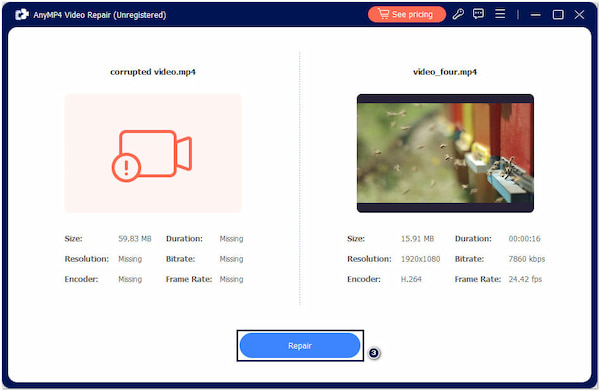Click the Missing value beside corrupted video Bitrate
The image size is (600, 391).
tap(231, 259)
